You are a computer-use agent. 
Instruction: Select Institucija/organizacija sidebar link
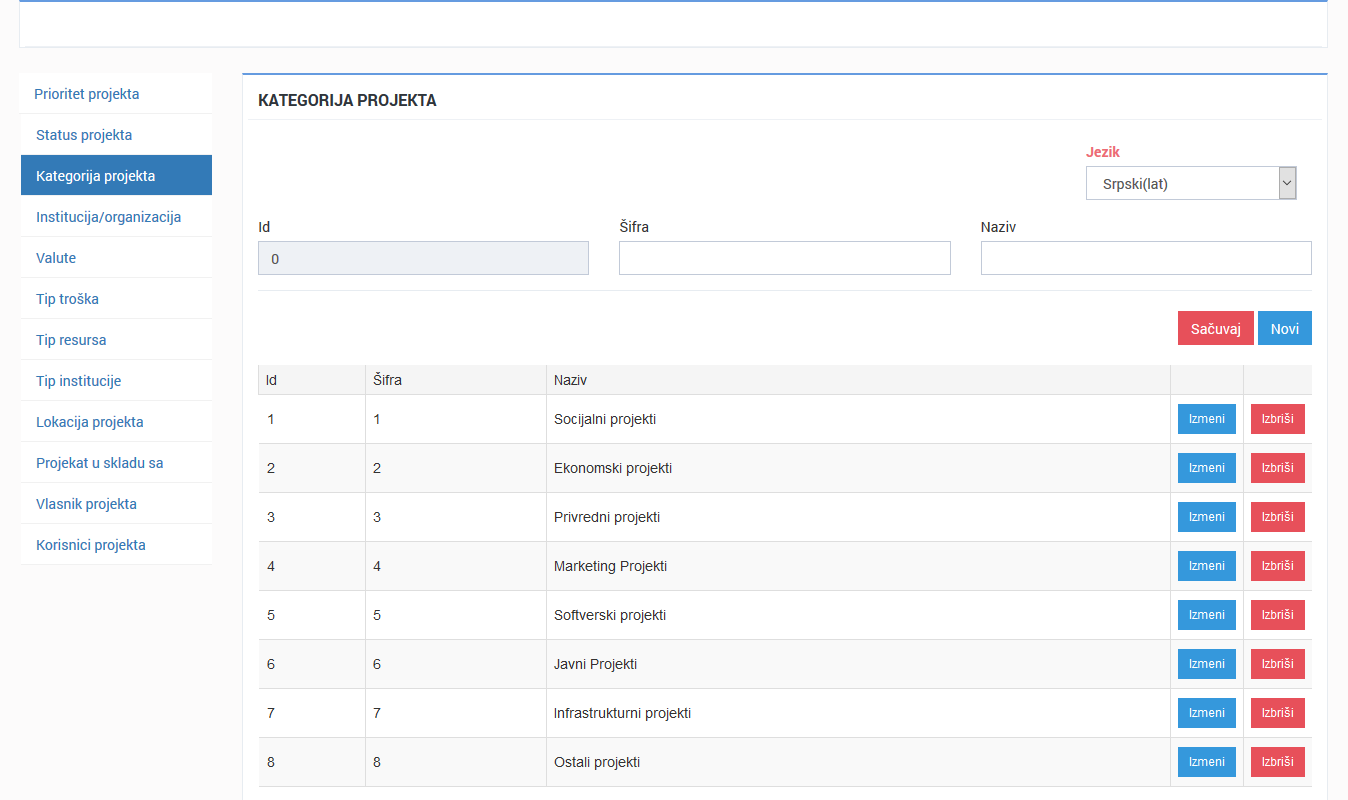tap(108, 217)
